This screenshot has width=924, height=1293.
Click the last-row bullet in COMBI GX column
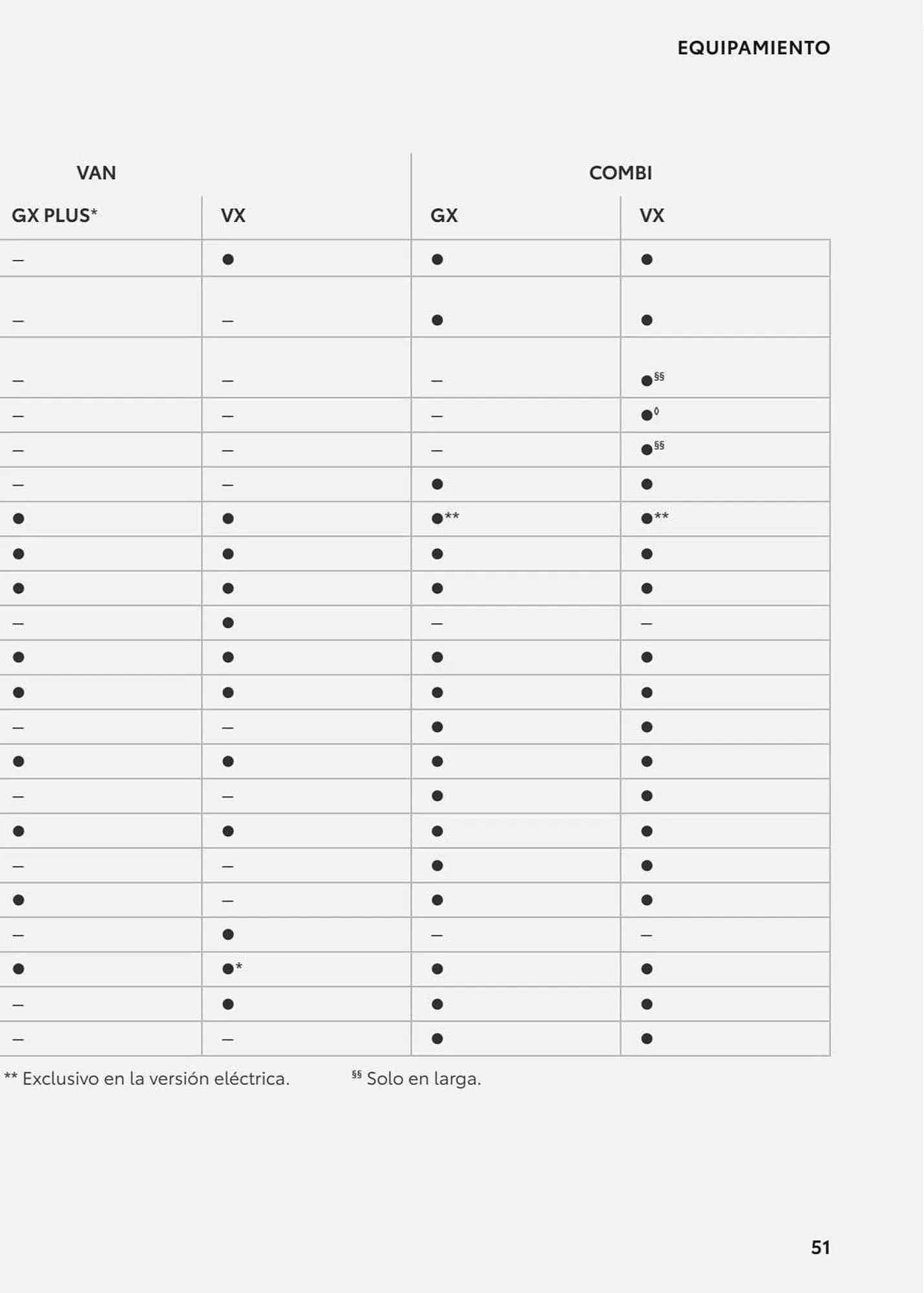[437, 1039]
